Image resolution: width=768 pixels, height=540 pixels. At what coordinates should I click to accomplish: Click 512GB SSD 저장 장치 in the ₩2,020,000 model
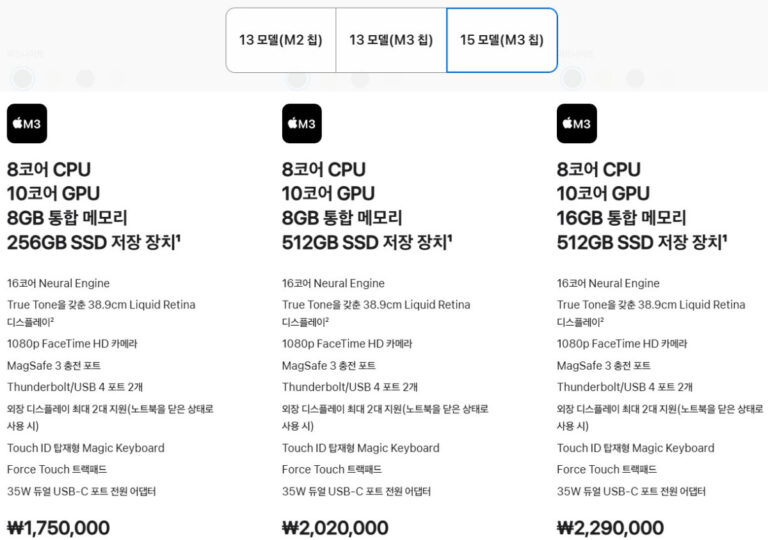coord(367,242)
